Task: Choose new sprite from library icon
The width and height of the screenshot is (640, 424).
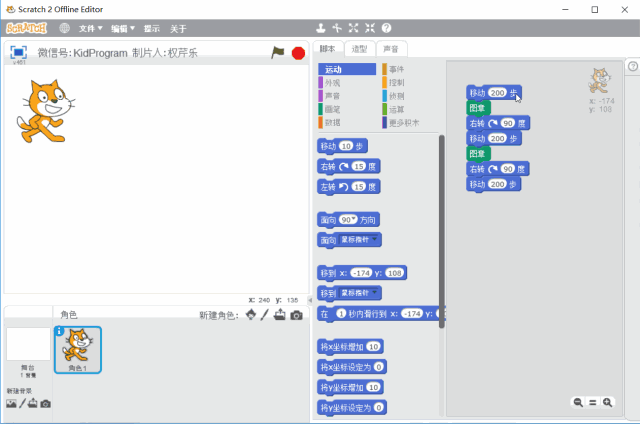Action: (x=251, y=315)
